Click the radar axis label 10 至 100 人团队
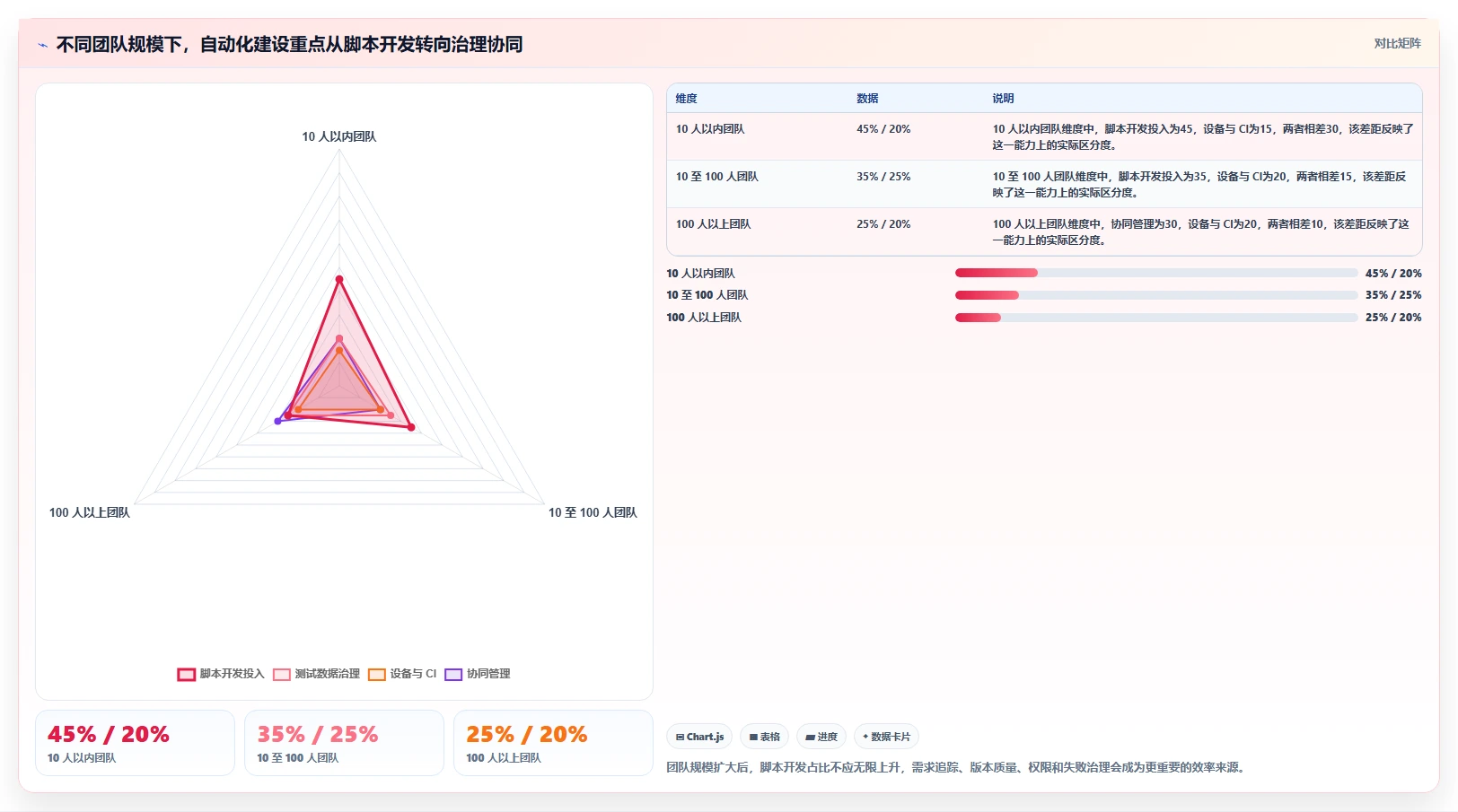Screen dimensions: 1458x812 tap(593, 512)
